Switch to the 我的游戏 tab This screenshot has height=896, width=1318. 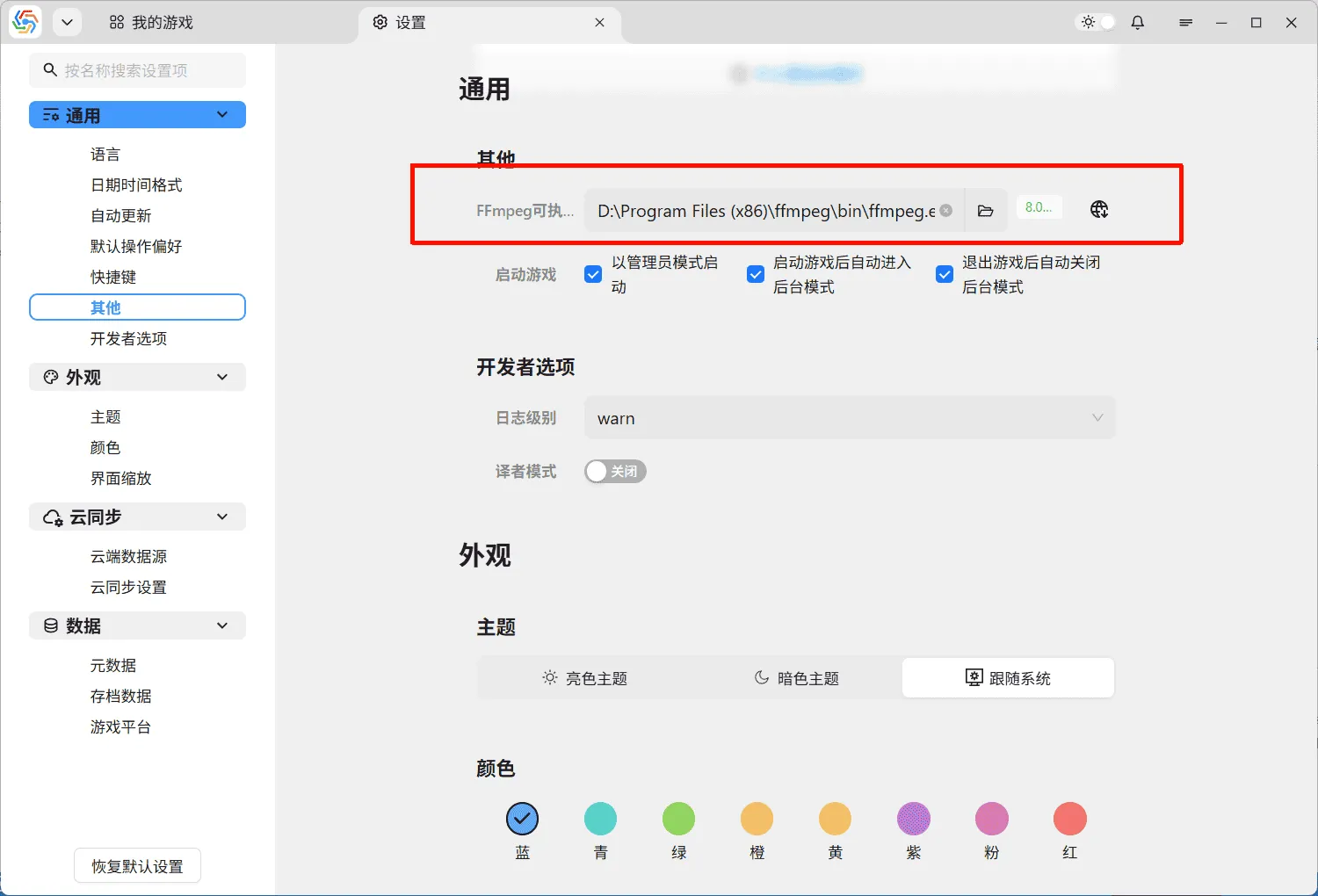coord(151,23)
